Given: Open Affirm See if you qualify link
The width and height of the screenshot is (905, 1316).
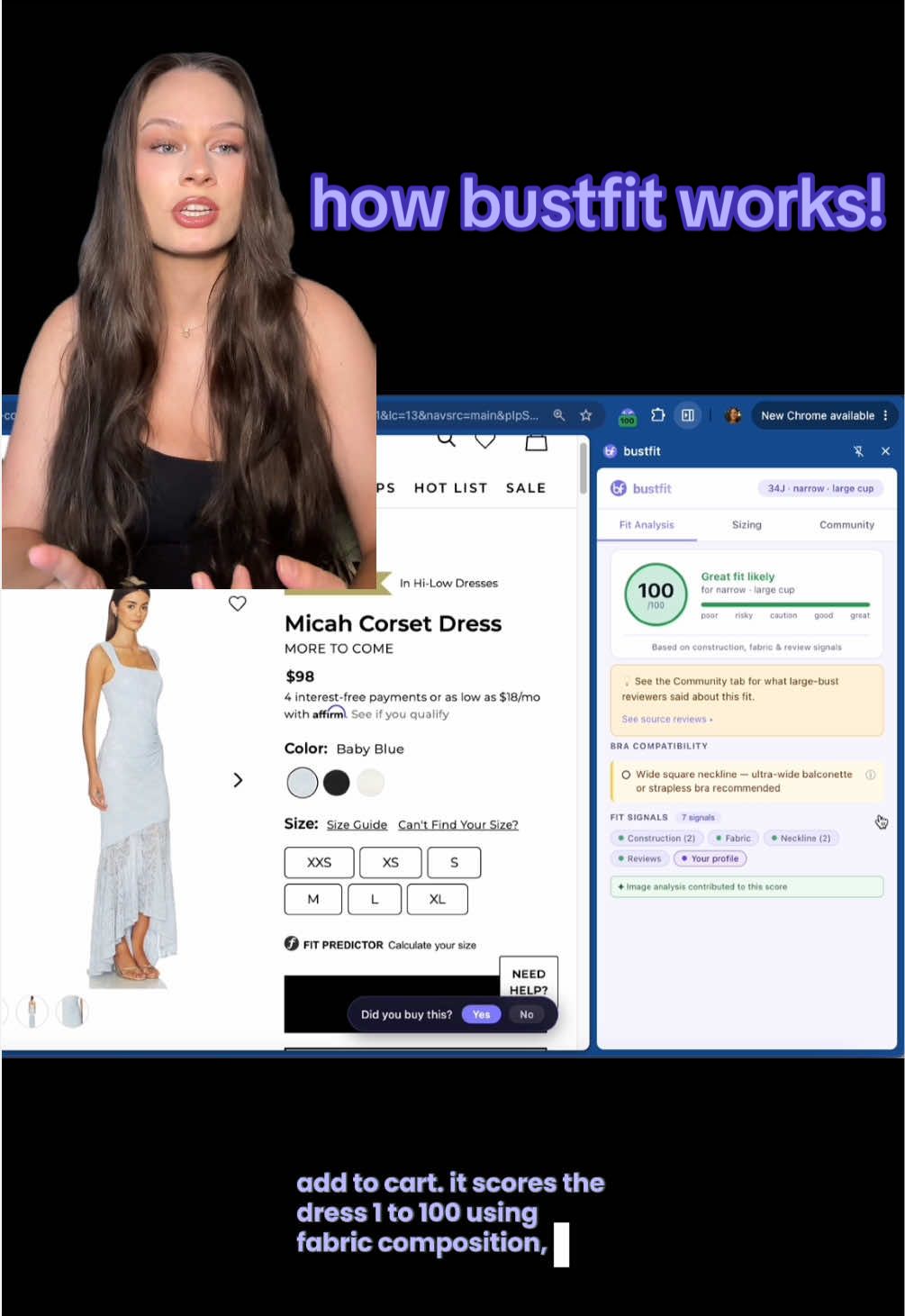Looking at the screenshot, I should click(400, 713).
